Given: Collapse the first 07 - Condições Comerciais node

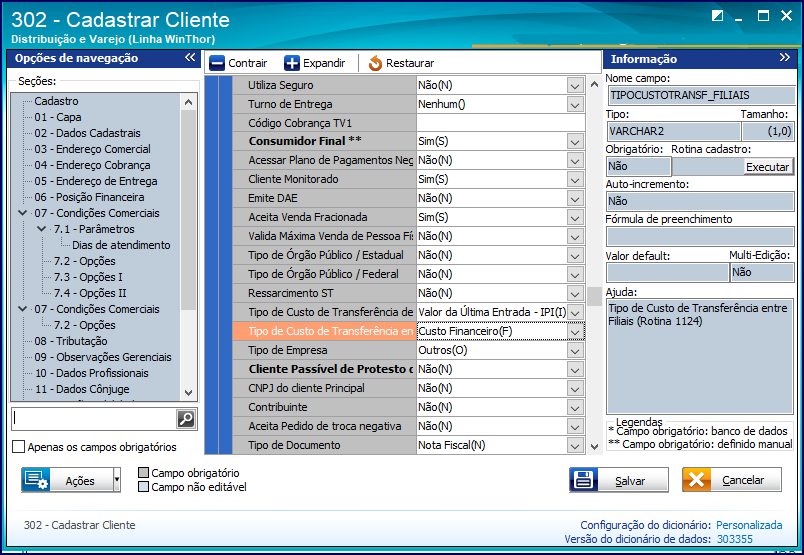Looking at the screenshot, I should [23, 212].
